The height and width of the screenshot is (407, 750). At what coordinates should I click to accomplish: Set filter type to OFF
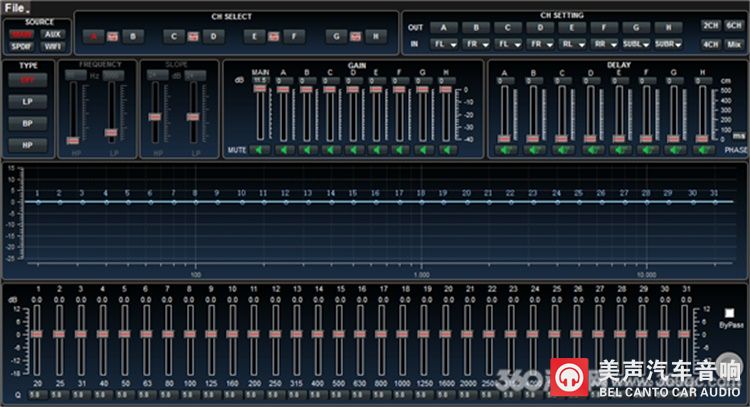[x=27, y=80]
